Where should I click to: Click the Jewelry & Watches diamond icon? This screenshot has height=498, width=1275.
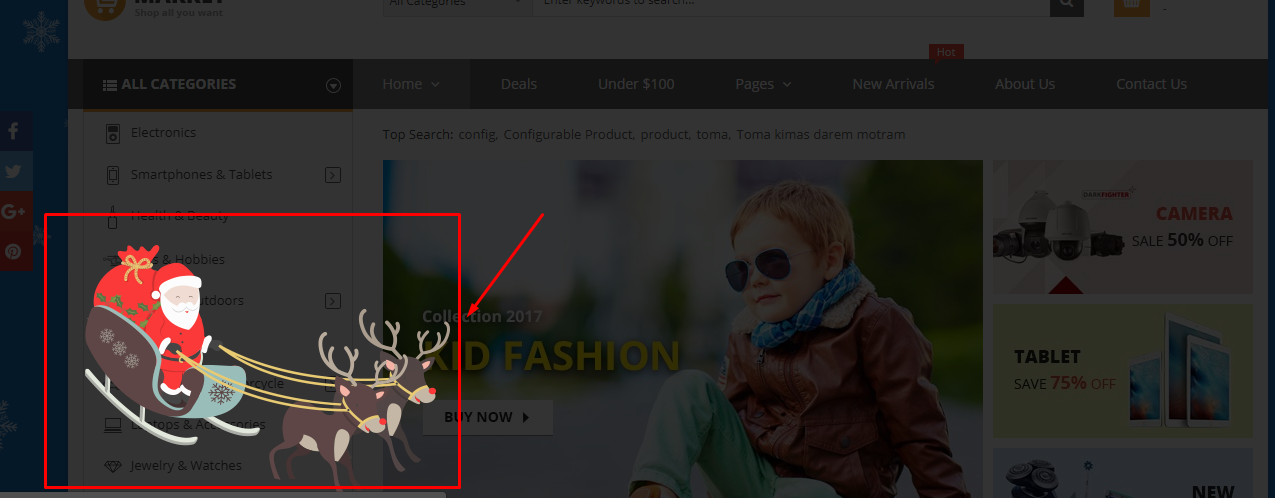113,466
